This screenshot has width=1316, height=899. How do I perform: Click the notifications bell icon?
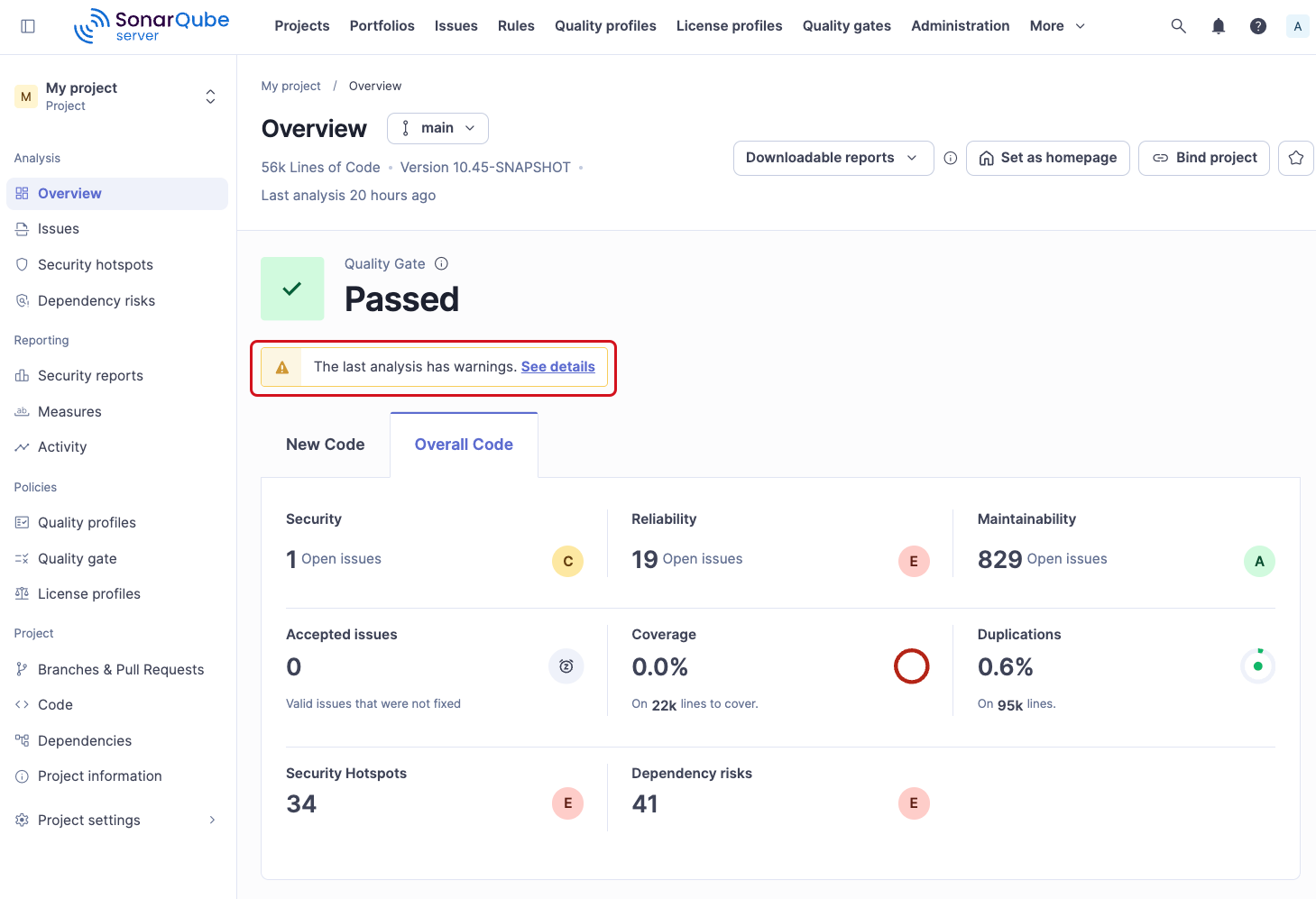(x=1218, y=26)
